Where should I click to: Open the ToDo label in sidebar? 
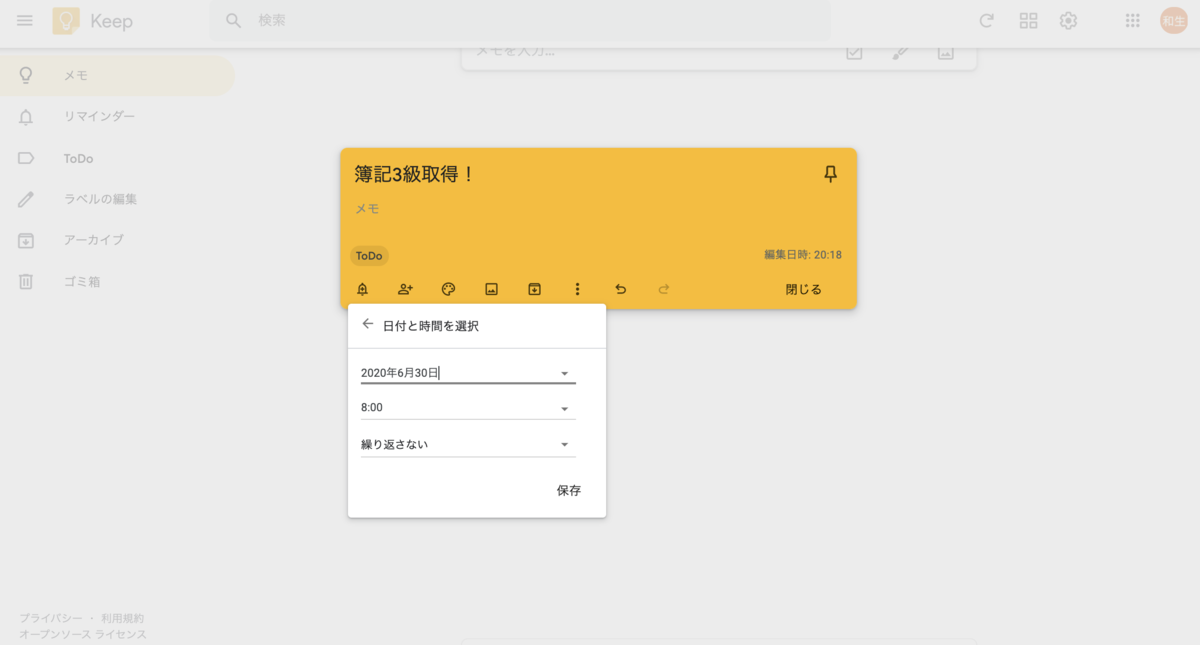coord(117,158)
